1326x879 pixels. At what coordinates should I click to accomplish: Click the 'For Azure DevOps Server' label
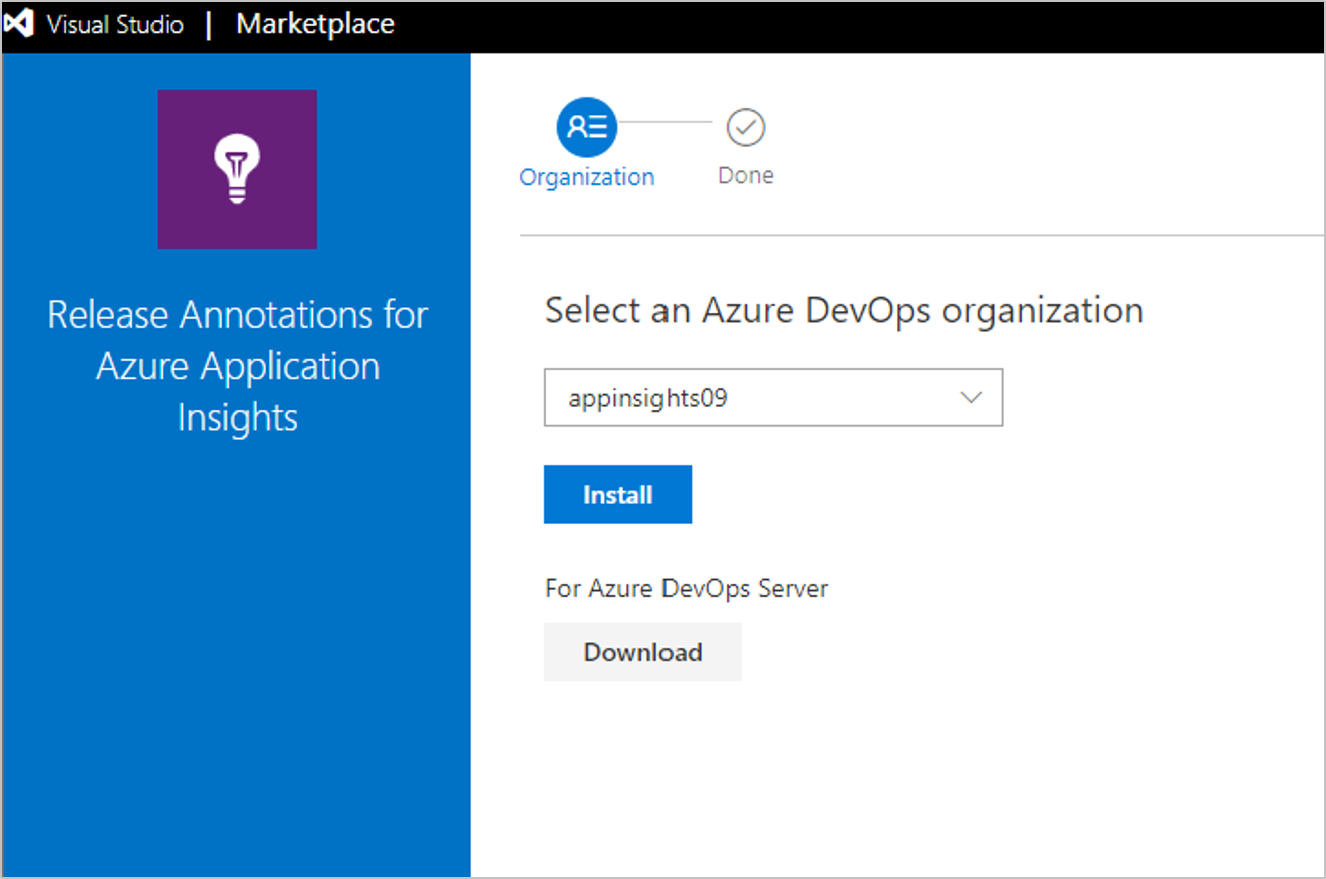(687, 588)
